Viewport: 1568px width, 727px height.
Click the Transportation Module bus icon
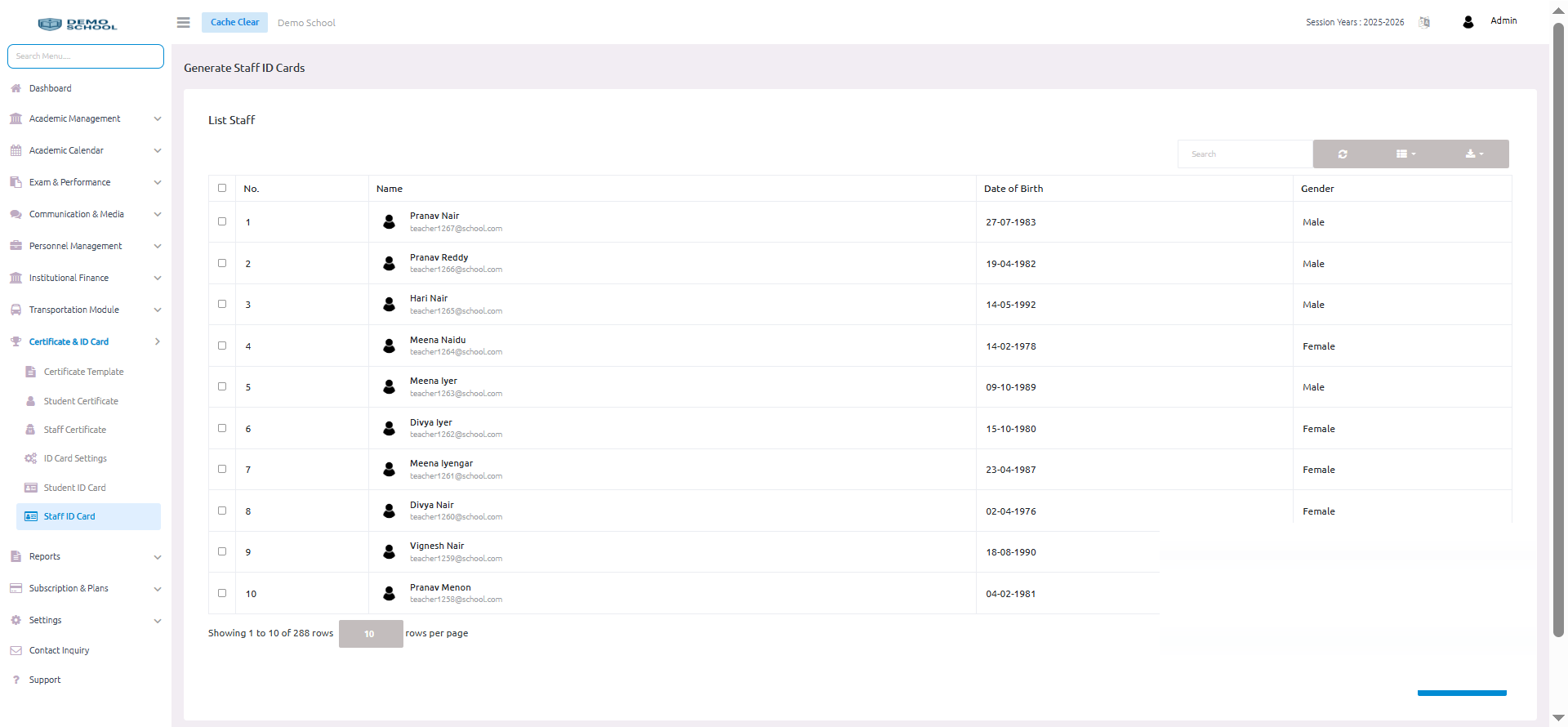[16, 310]
